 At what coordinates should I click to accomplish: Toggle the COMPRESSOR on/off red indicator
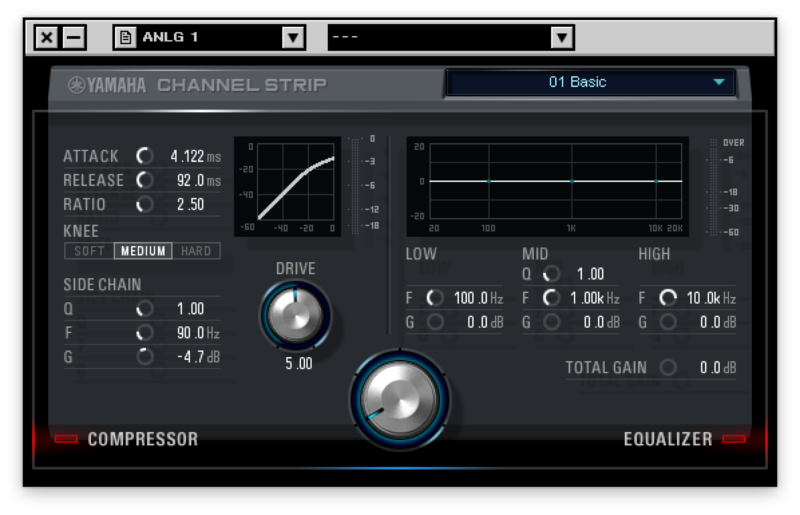(66, 439)
